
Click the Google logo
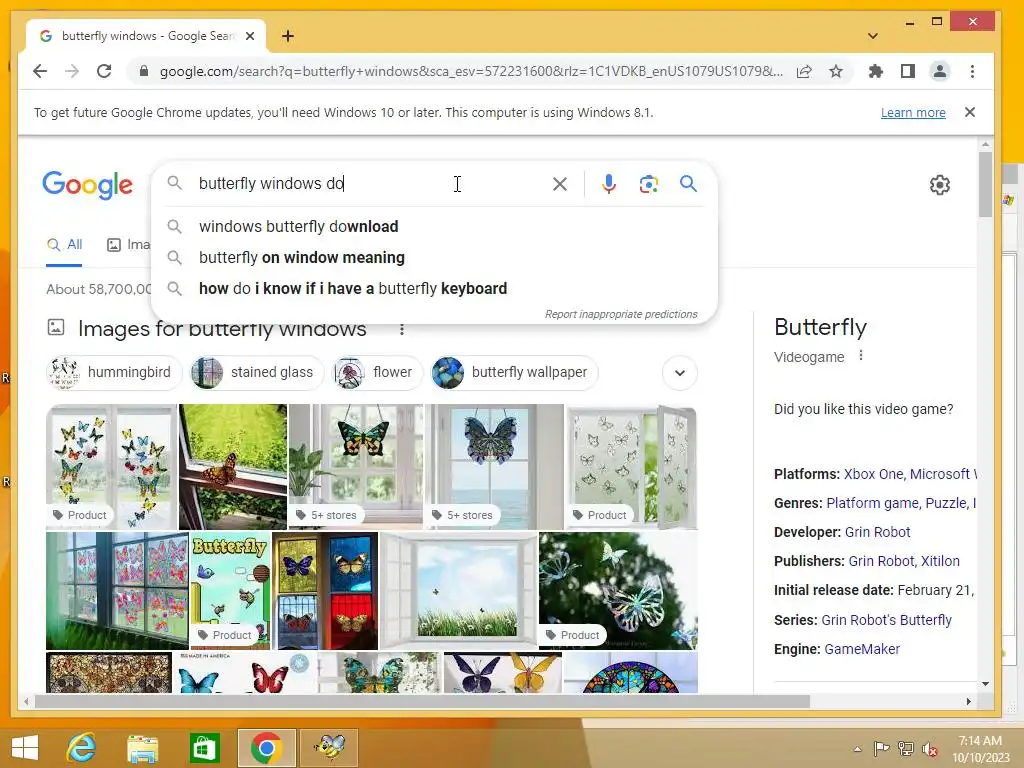[x=88, y=185]
